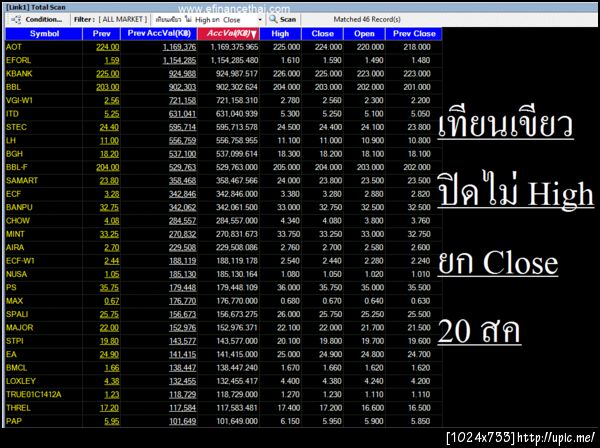Click the Link1 Total Scan title bar

(x=300, y=7)
